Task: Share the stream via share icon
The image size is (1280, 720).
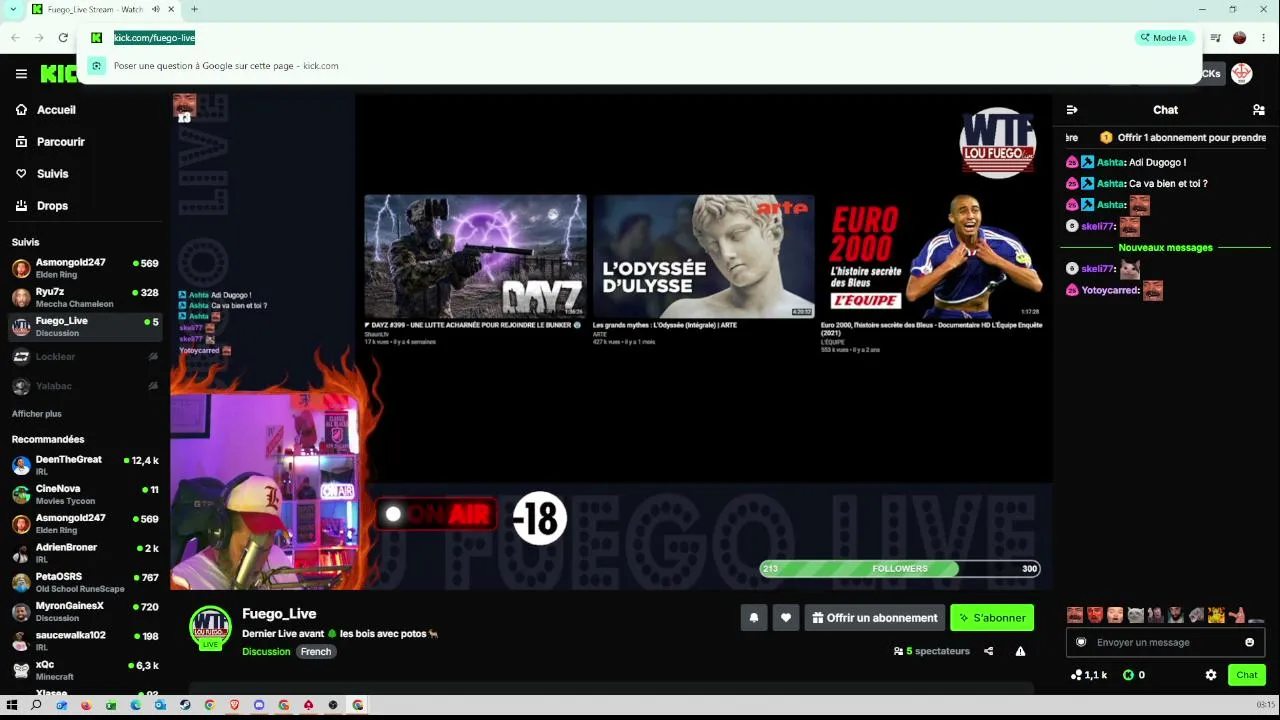Action: click(x=989, y=651)
